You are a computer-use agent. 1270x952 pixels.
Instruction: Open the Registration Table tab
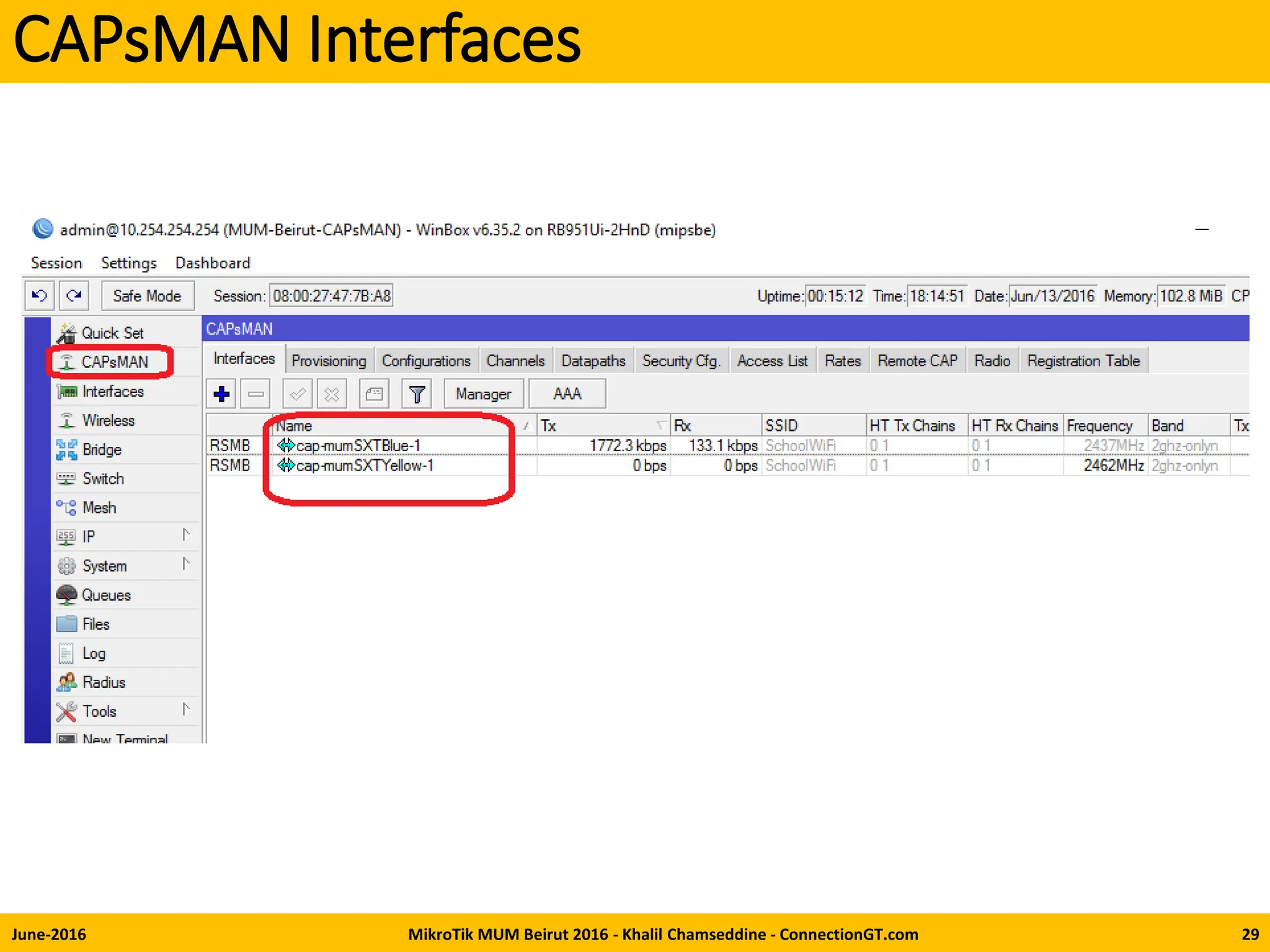1083,361
